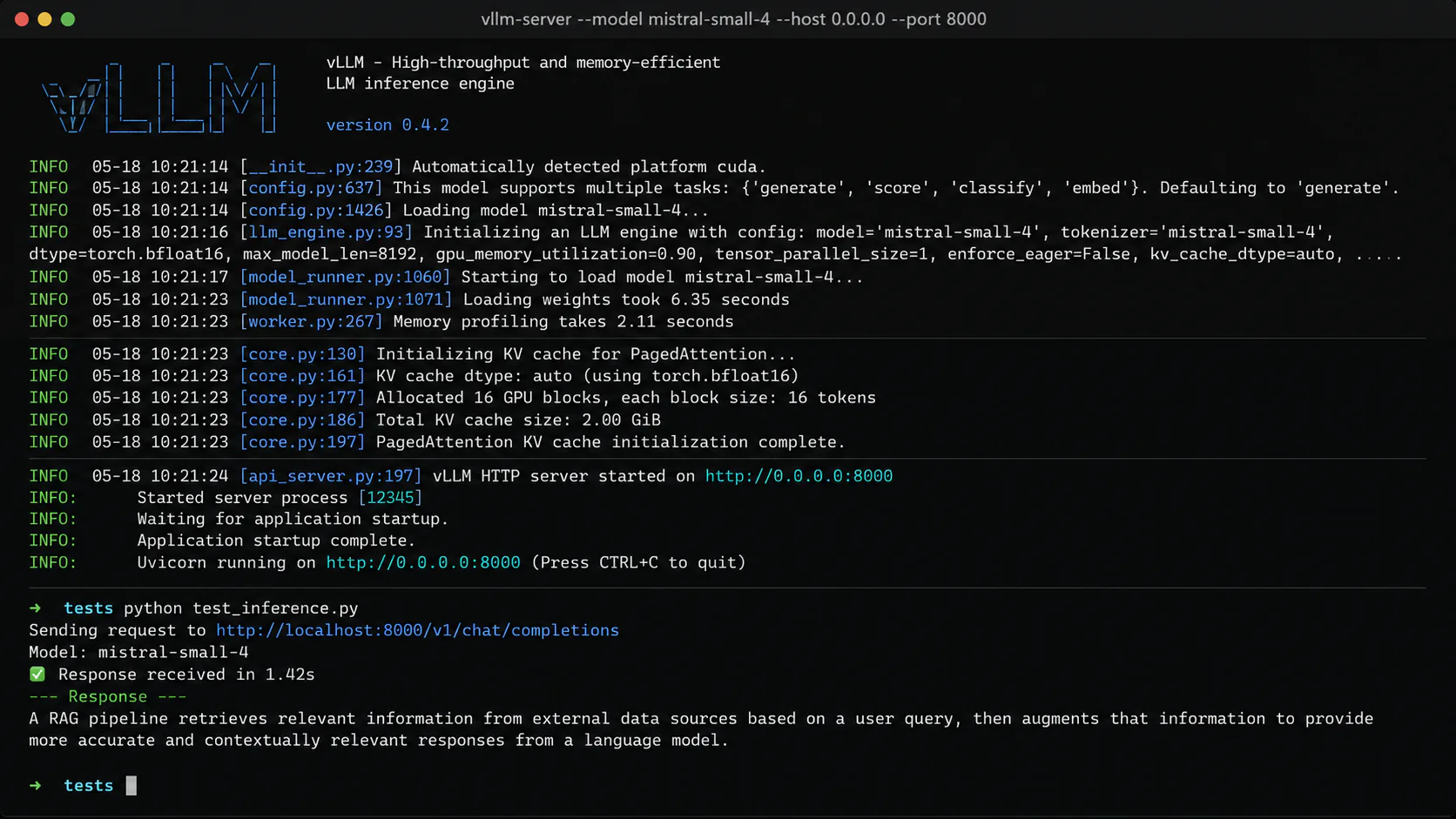Click 'Response received in 1.42s' text
Image resolution: width=1456 pixels, height=819 pixels.
point(186,675)
